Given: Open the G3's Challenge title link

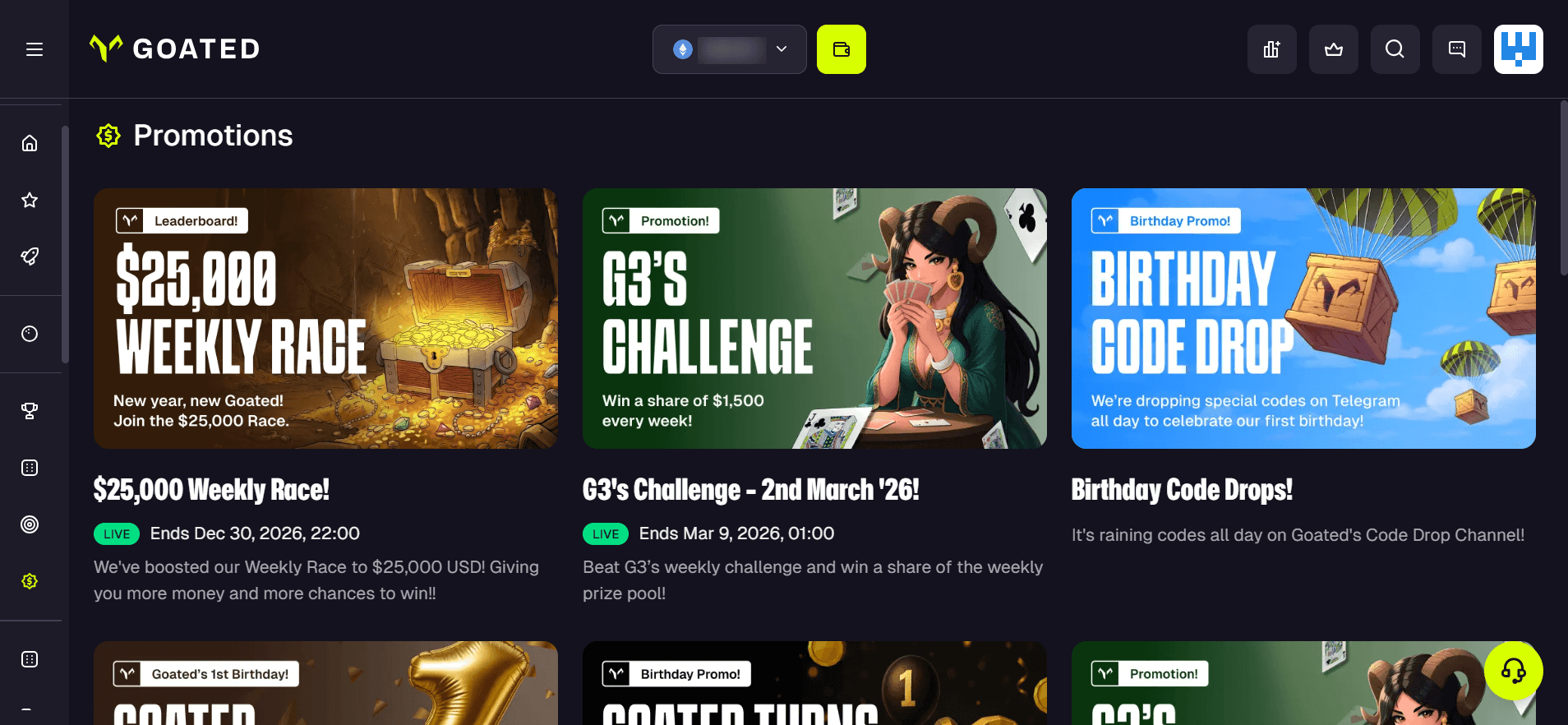Looking at the screenshot, I should (x=750, y=490).
